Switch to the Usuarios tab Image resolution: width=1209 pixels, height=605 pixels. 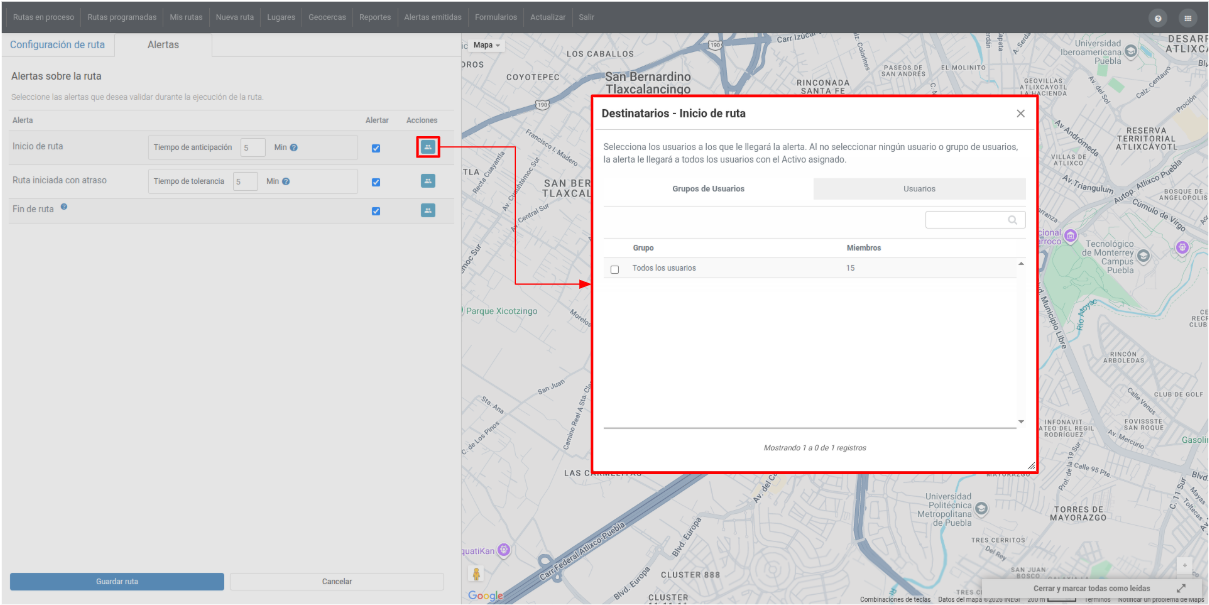point(920,189)
